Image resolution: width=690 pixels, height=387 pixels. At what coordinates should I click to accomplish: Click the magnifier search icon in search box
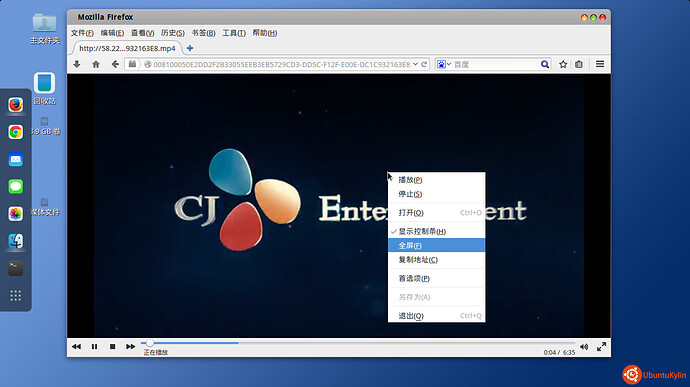(x=545, y=64)
